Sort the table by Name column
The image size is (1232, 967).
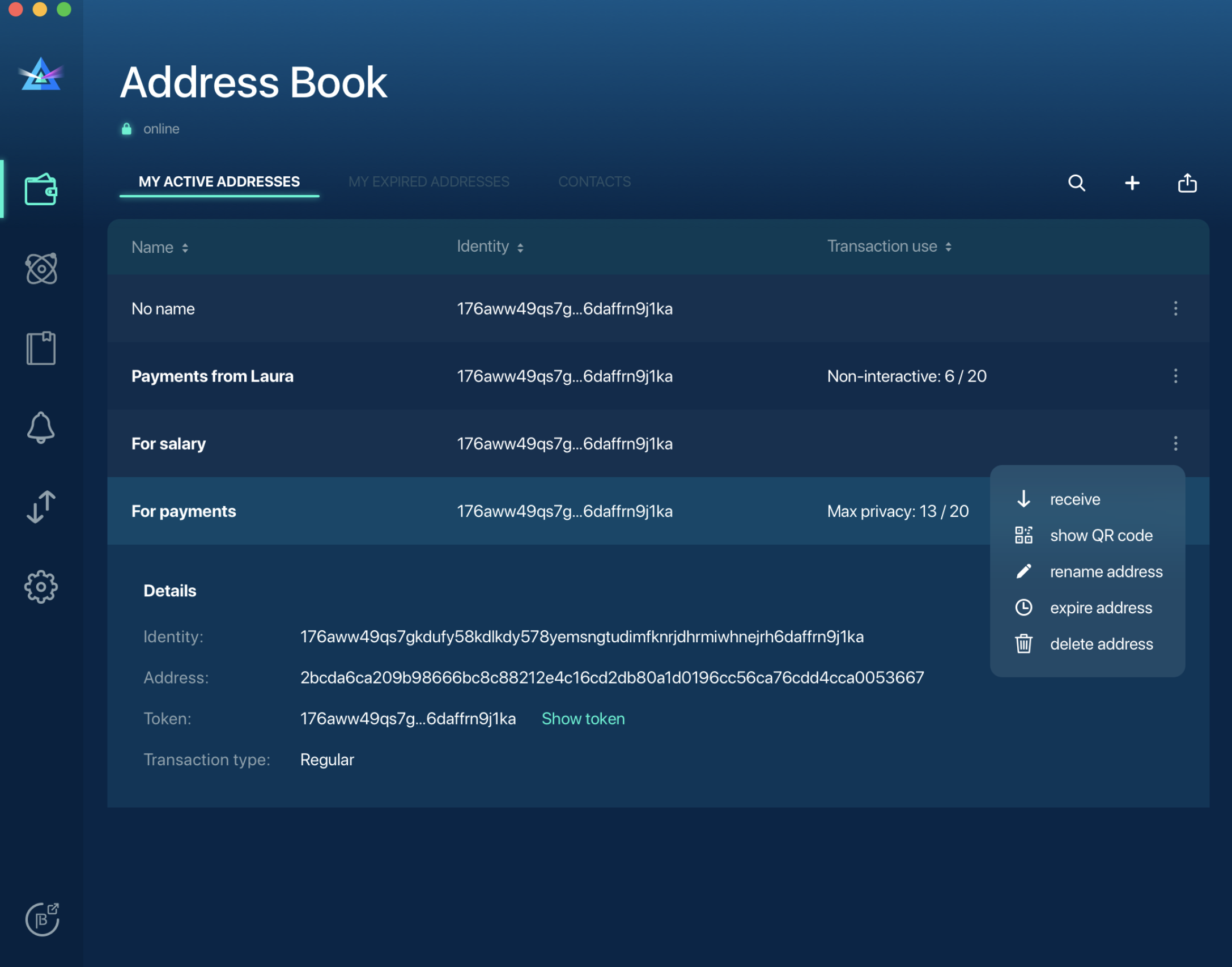tap(159, 247)
